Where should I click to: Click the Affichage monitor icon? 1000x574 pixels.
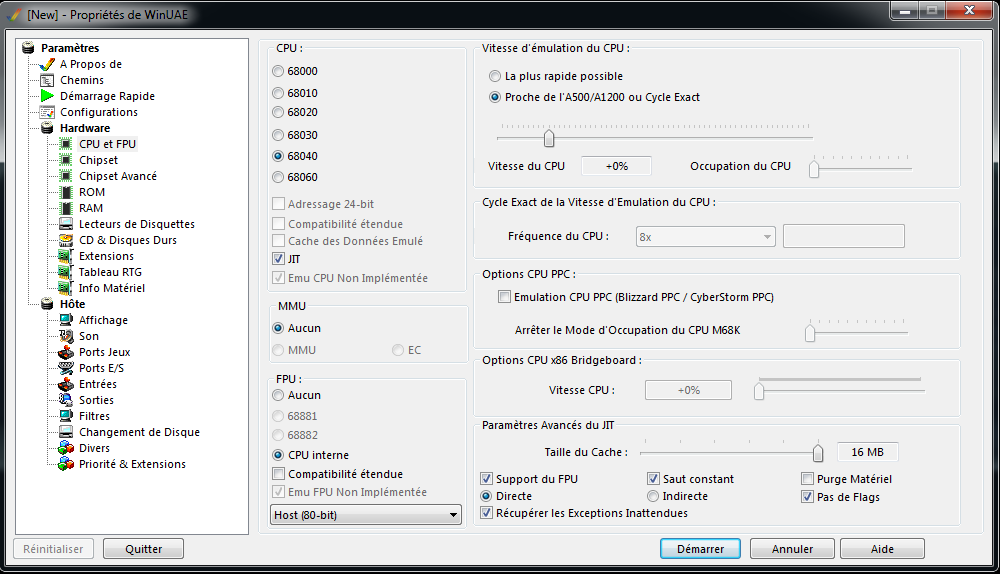click(66, 320)
